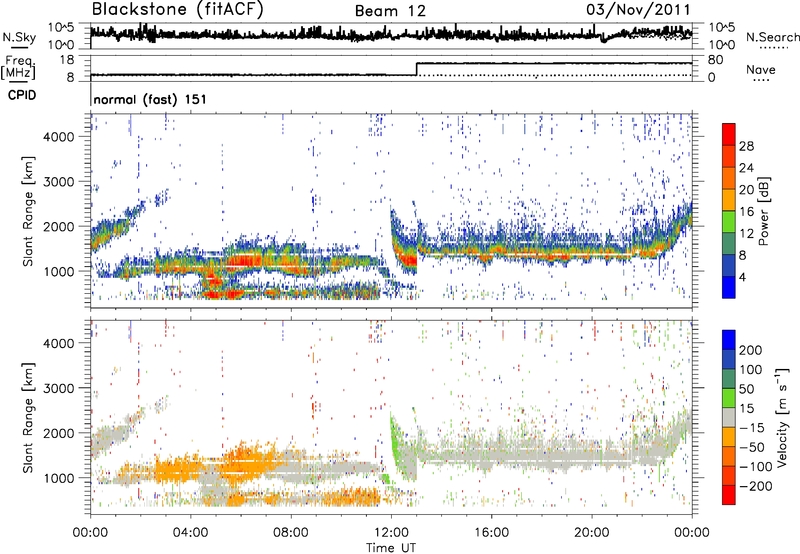Image resolution: width=800 pixels, height=554 pixels.
Task: Click the '-200' tick on the Velocity scale
Action: (x=755, y=486)
